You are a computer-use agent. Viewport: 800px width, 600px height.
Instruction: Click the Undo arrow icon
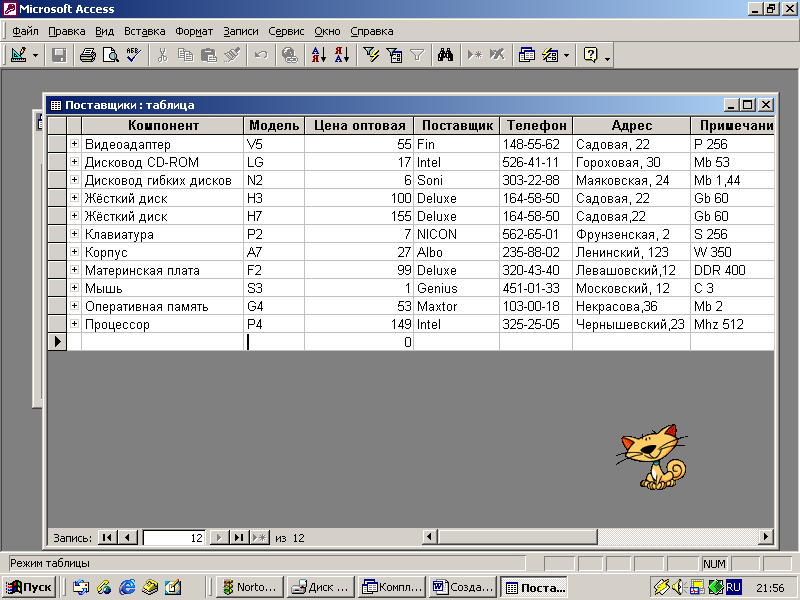point(261,55)
